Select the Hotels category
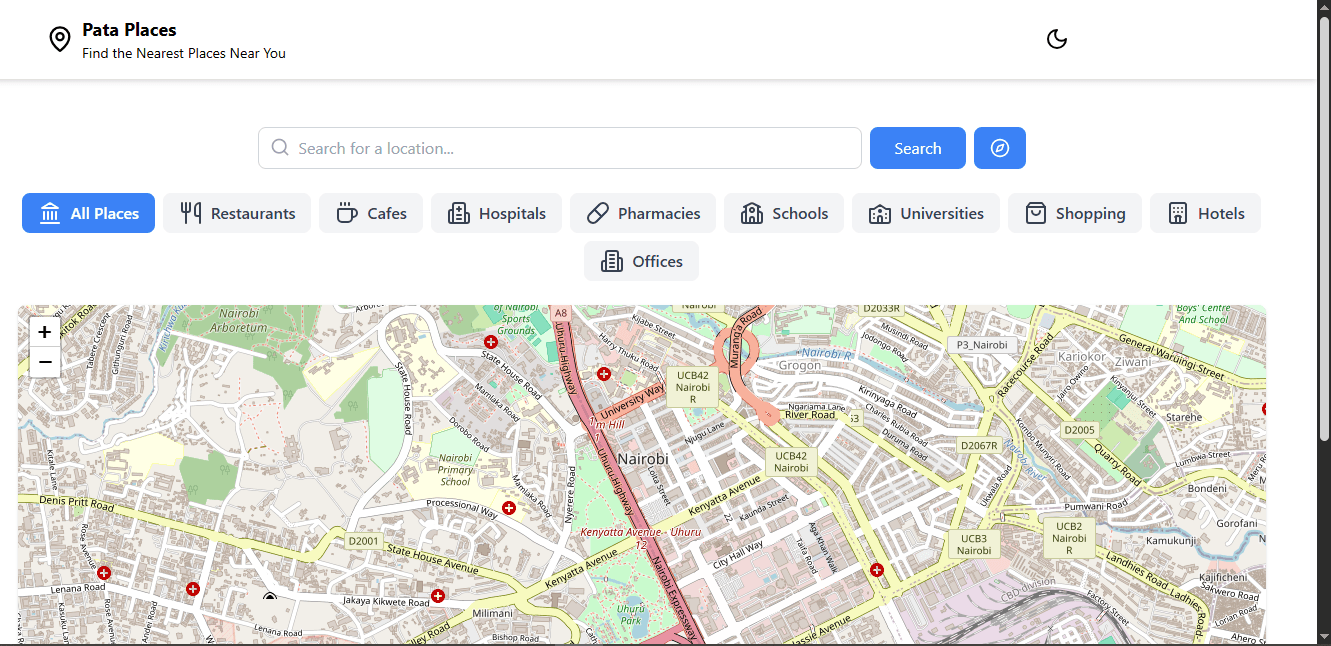This screenshot has width=1331, height=646. coord(1205,213)
